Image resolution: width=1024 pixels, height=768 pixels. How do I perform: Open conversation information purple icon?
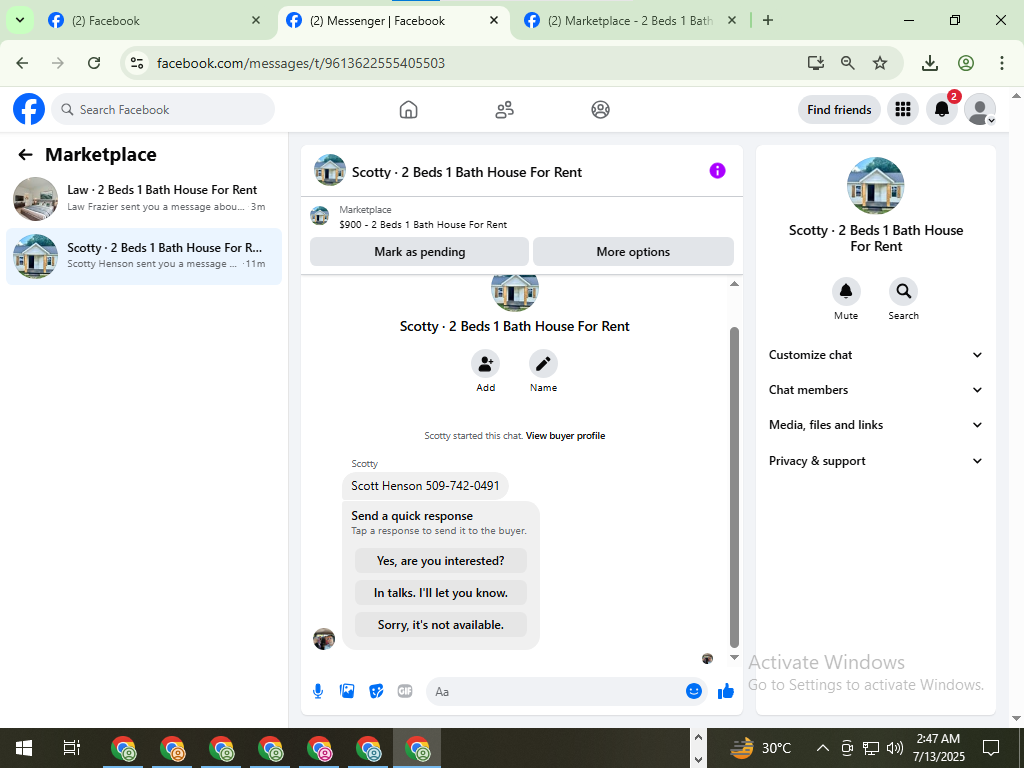point(717,171)
